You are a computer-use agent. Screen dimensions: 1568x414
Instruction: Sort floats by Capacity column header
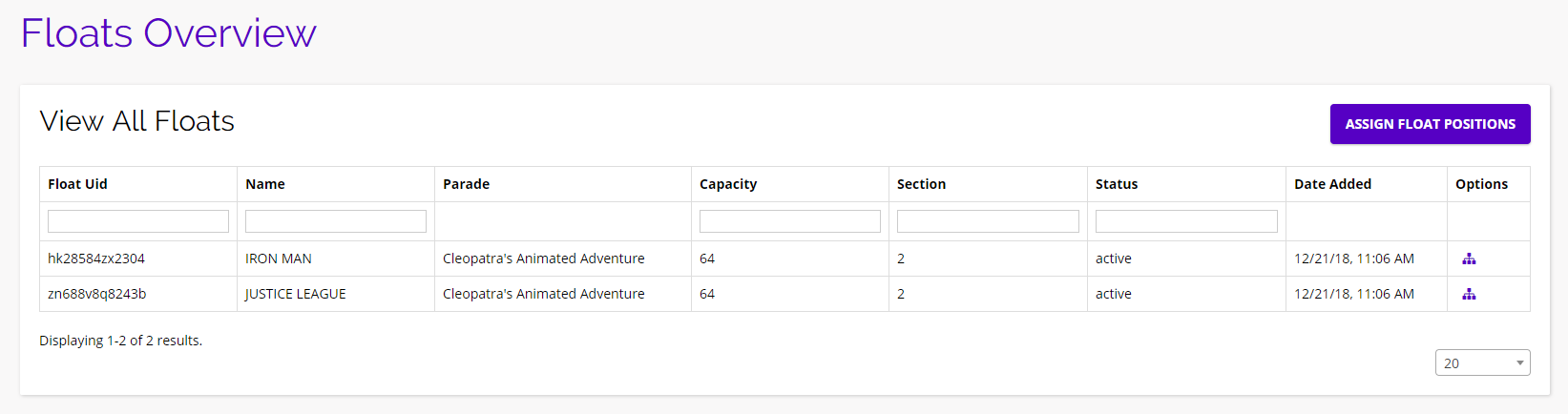click(x=728, y=184)
